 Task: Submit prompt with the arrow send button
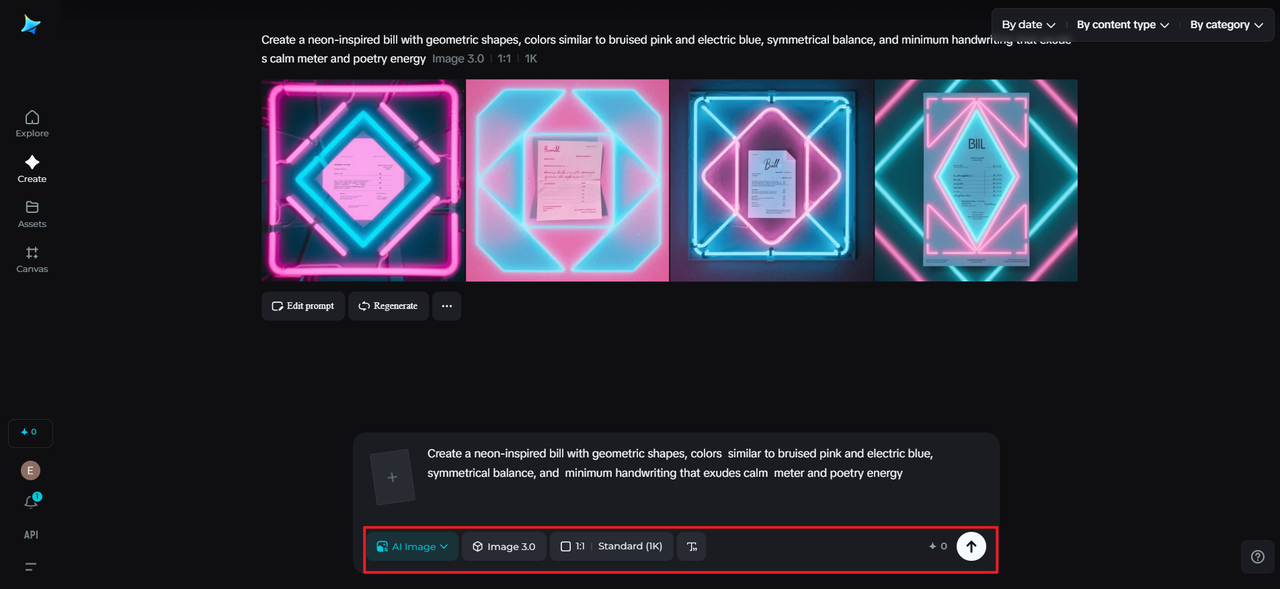click(971, 546)
